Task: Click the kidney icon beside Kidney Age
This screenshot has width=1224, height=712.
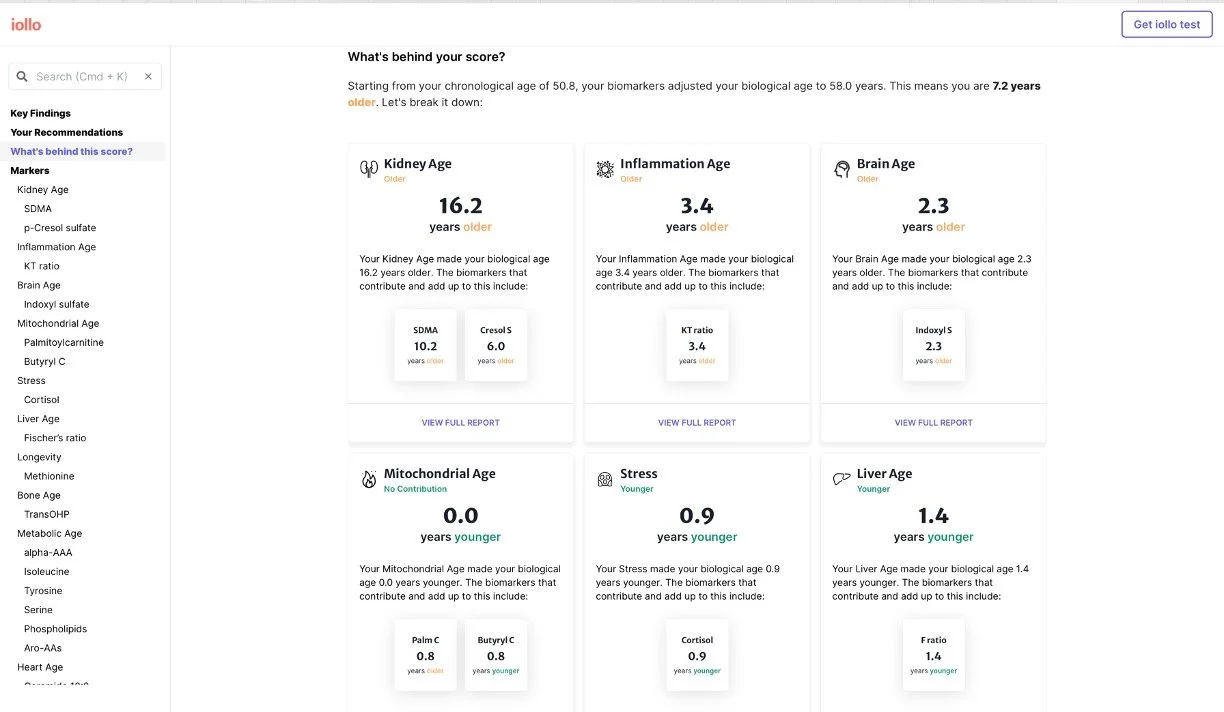Action: pyautogui.click(x=368, y=170)
